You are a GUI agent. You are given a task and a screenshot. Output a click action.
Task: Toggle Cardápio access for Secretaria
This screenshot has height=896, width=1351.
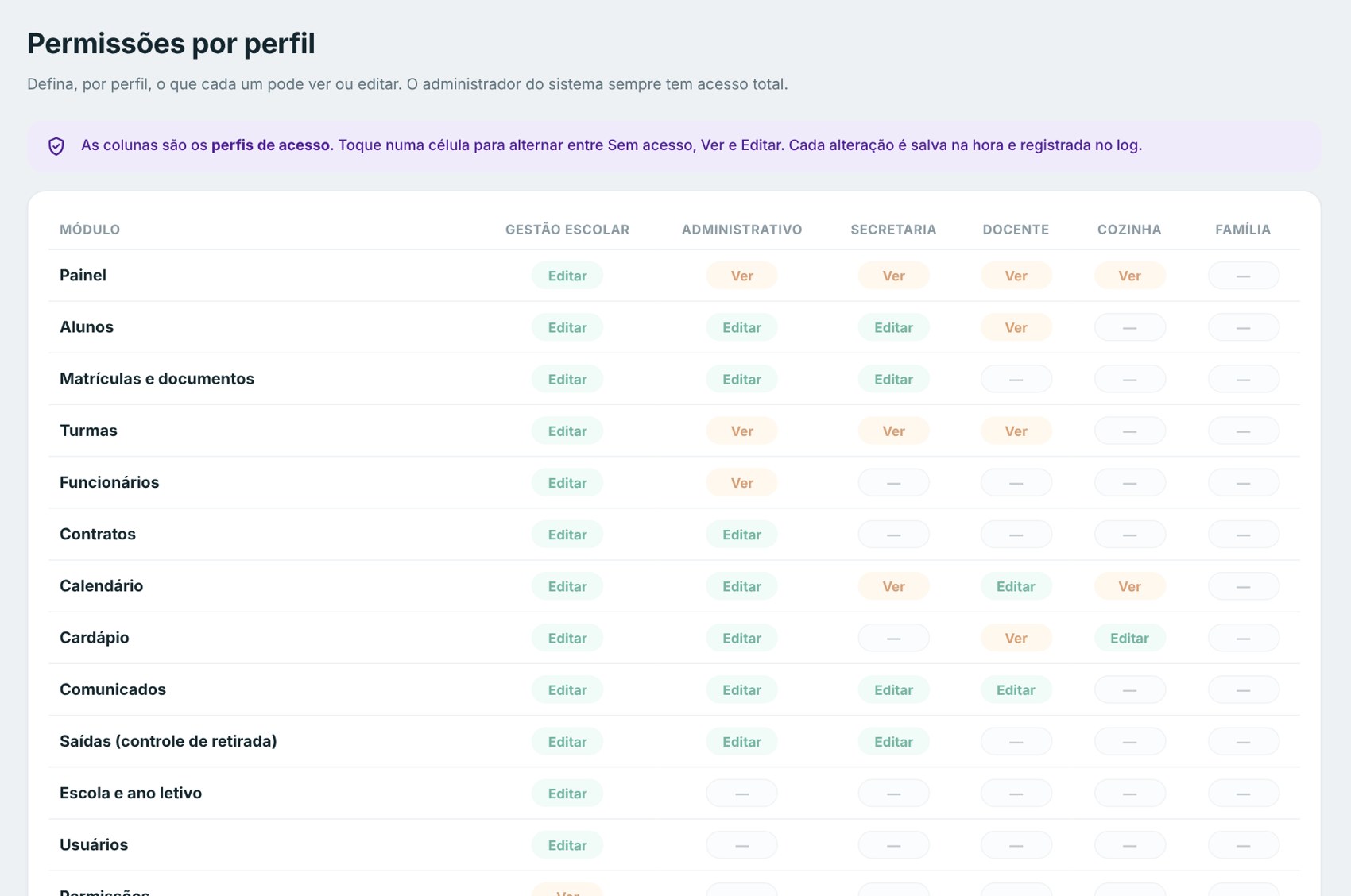tap(894, 638)
